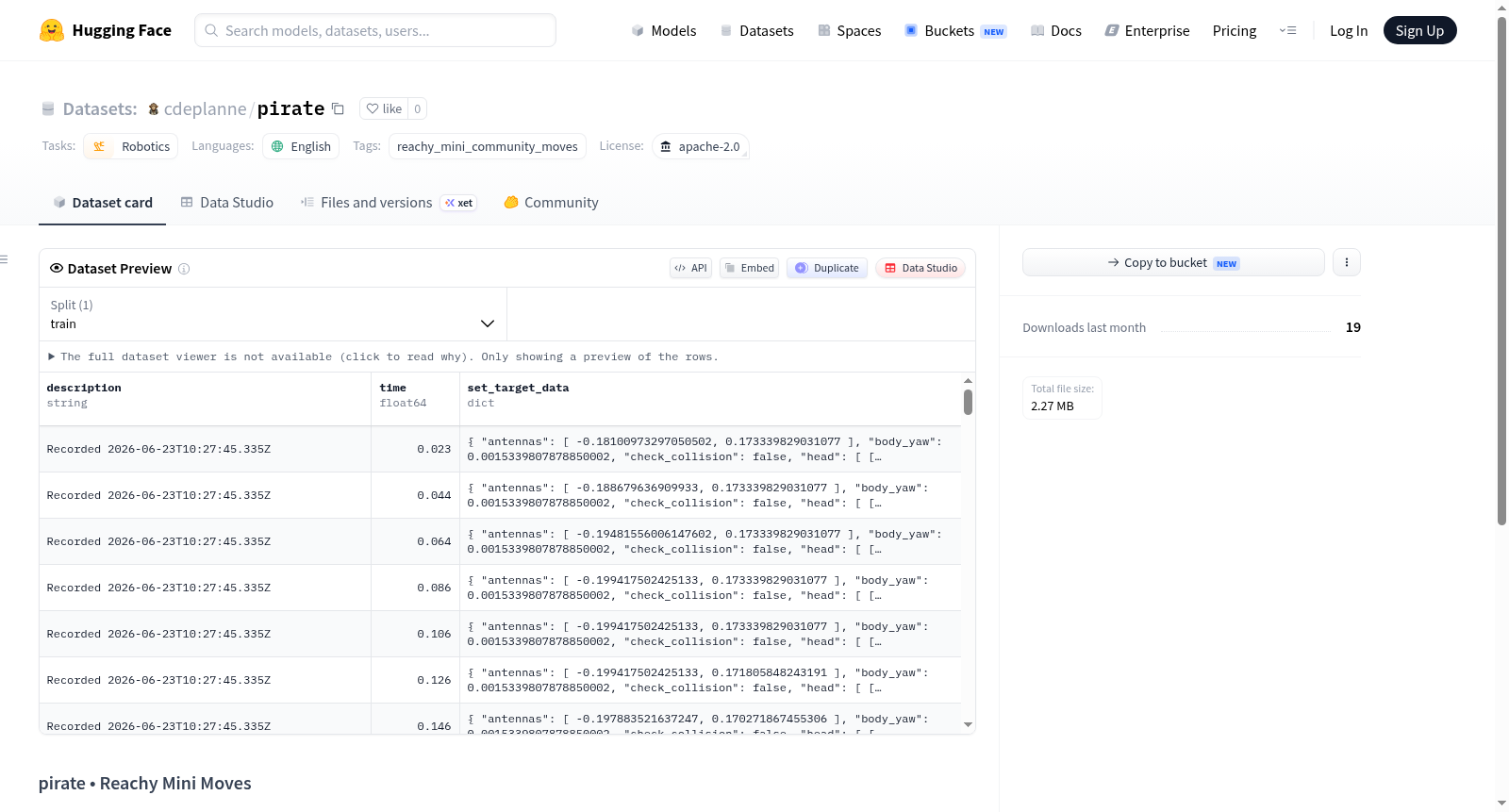This screenshot has width=1509, height=812.
Task: Open the Pricing page link
Action: 1235,30
